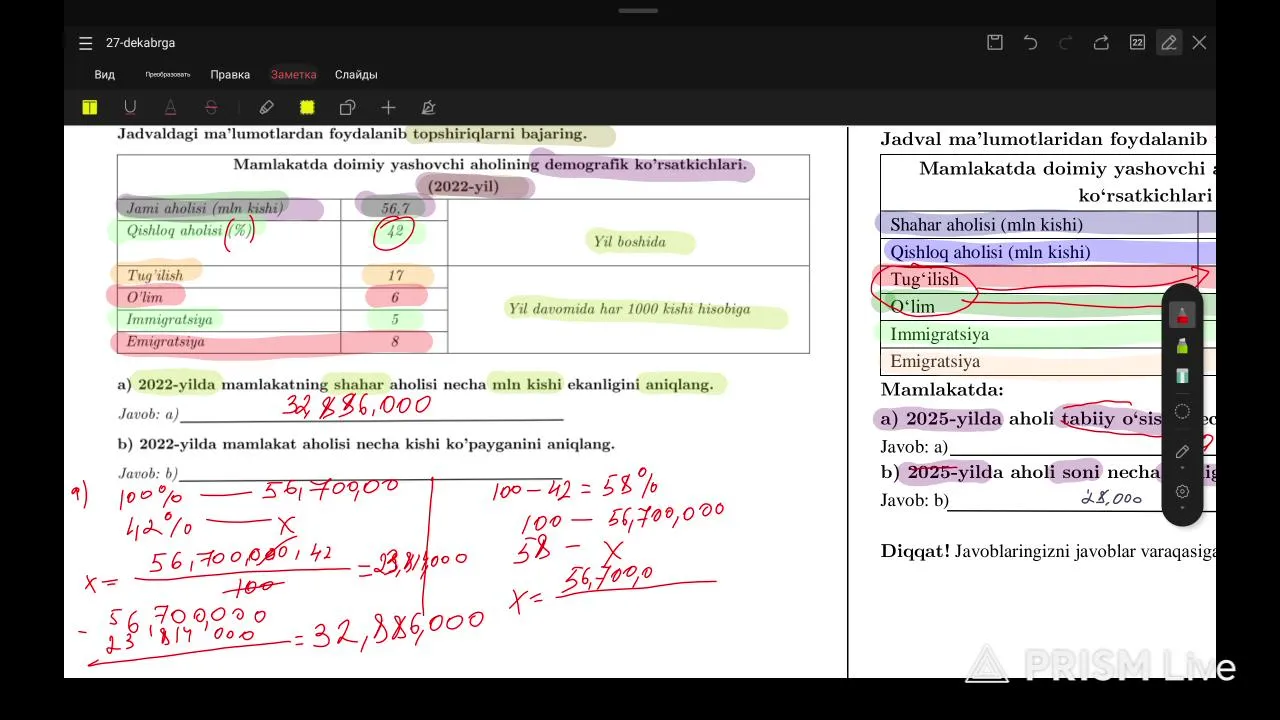This screenshot has width=1280, height=720.
Task: Choose the underline annotation tool
Action: [x=130, y=108]
